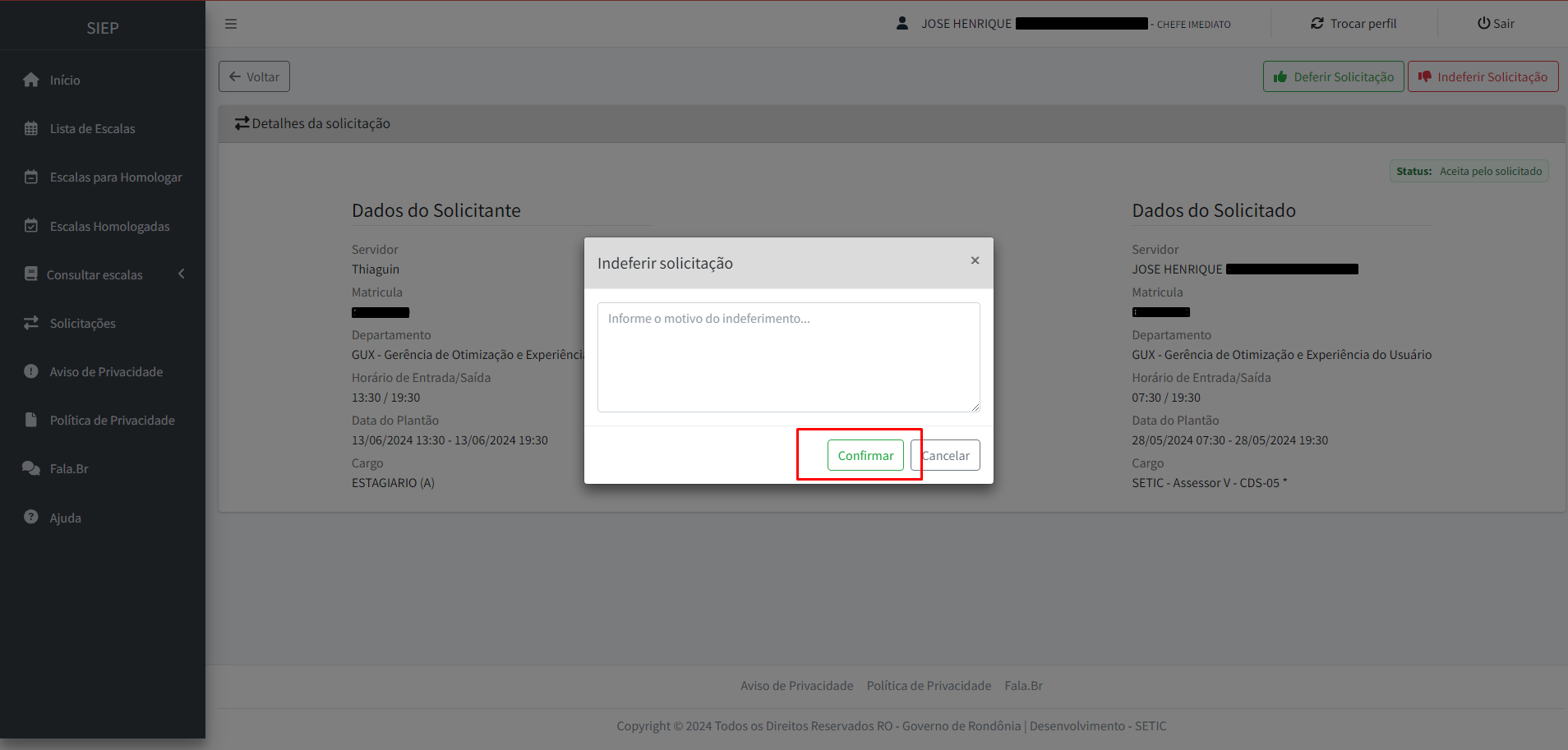The height and width of the screenshot is (750, 1568).
Task: Open the footer Política de Privacidade link
Action: click(929, 685)
